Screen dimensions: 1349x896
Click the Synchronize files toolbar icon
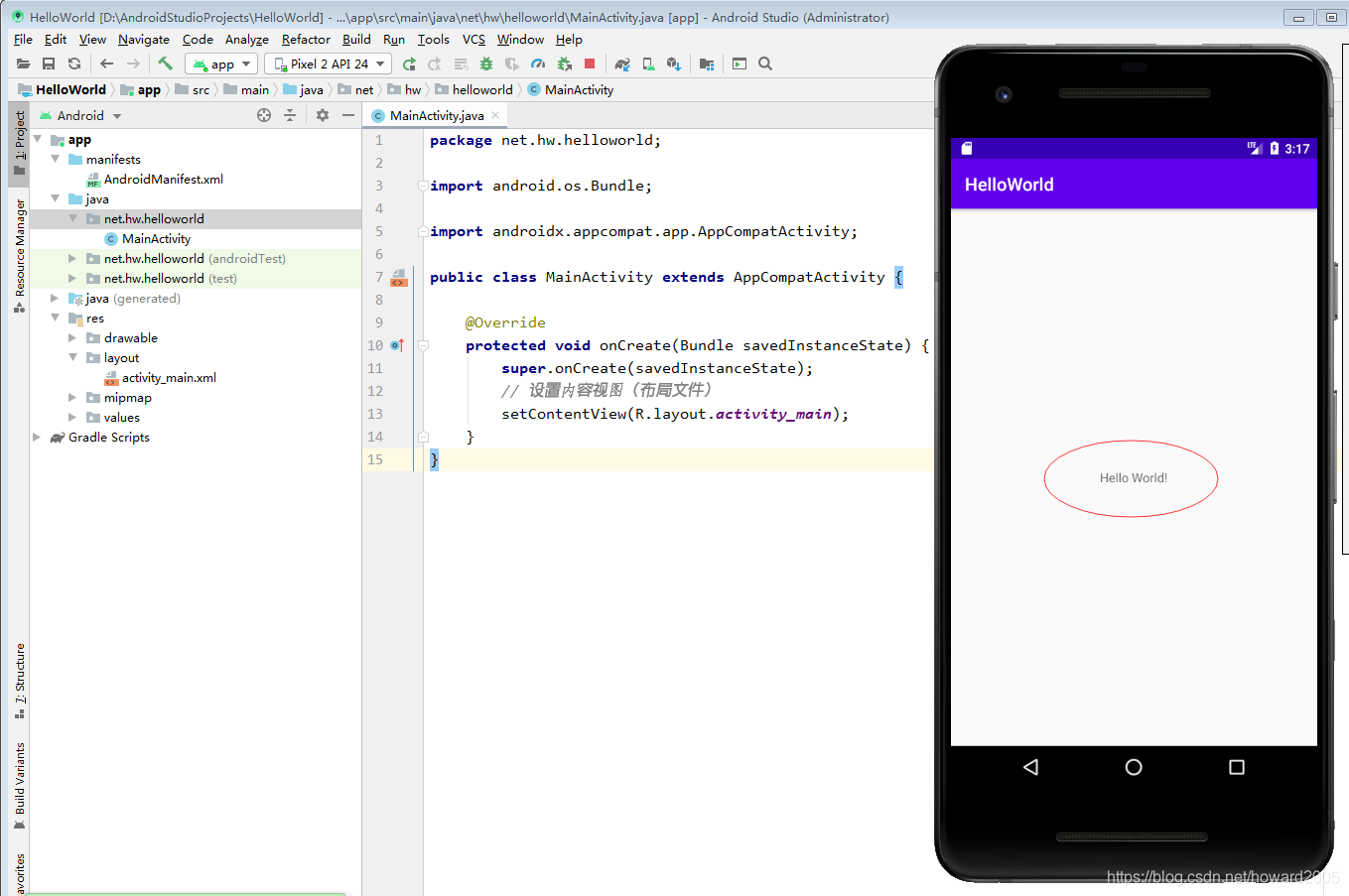tap(74, 64)
